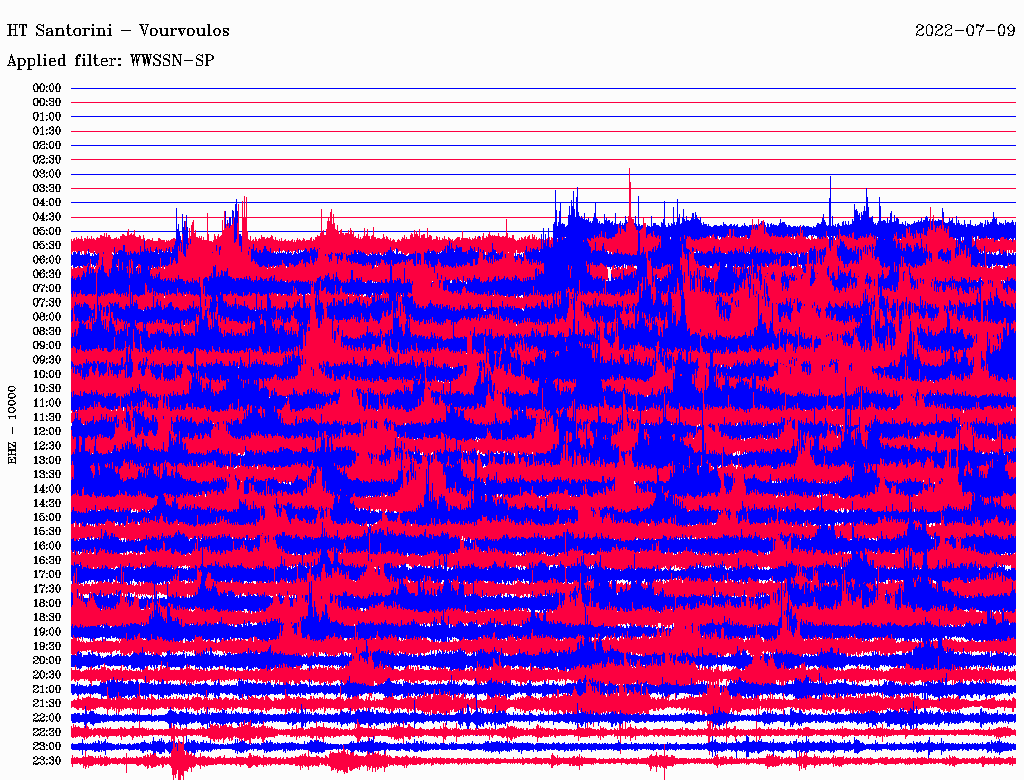Image resolution: width=1024 pixels, height=780 pixels.
Task: Select the 18:00 time label
Action: [47, 603]
